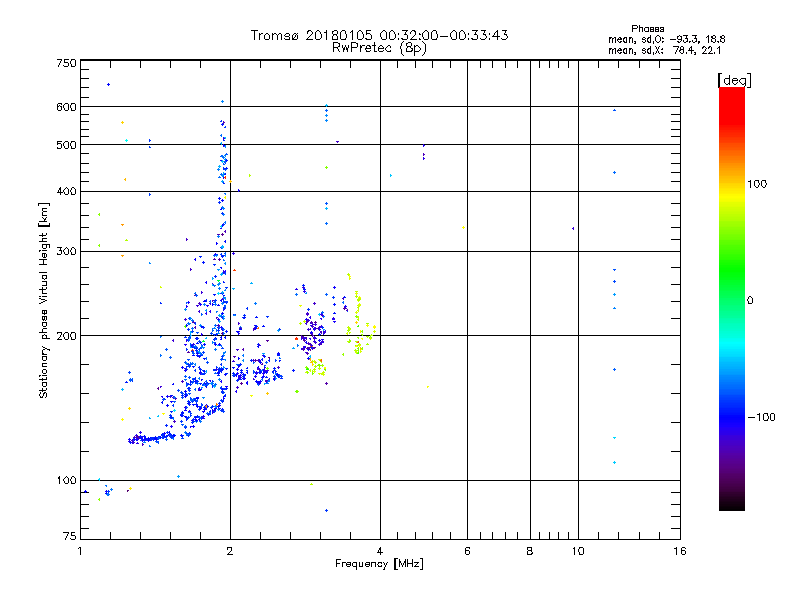This screenshot has width=800, height=600.
Task: Click the x-axis tick label '4'
Action: (380, 551)
